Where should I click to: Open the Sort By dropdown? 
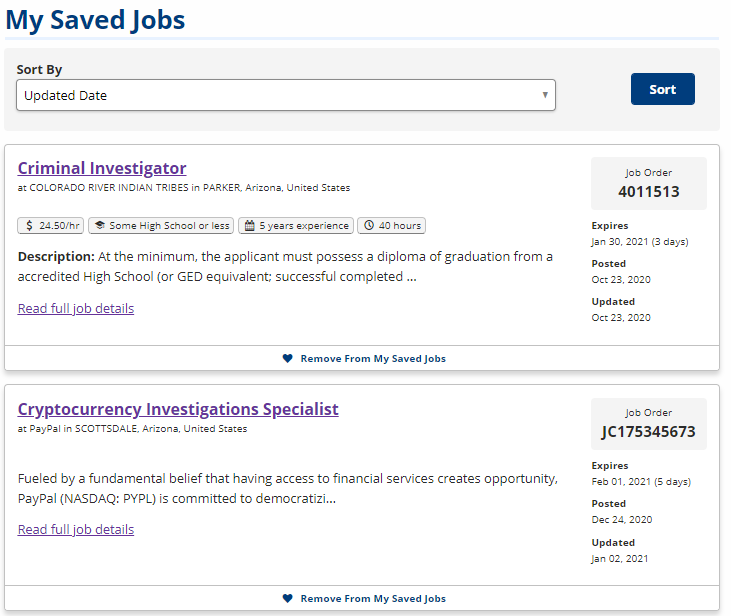286,95
